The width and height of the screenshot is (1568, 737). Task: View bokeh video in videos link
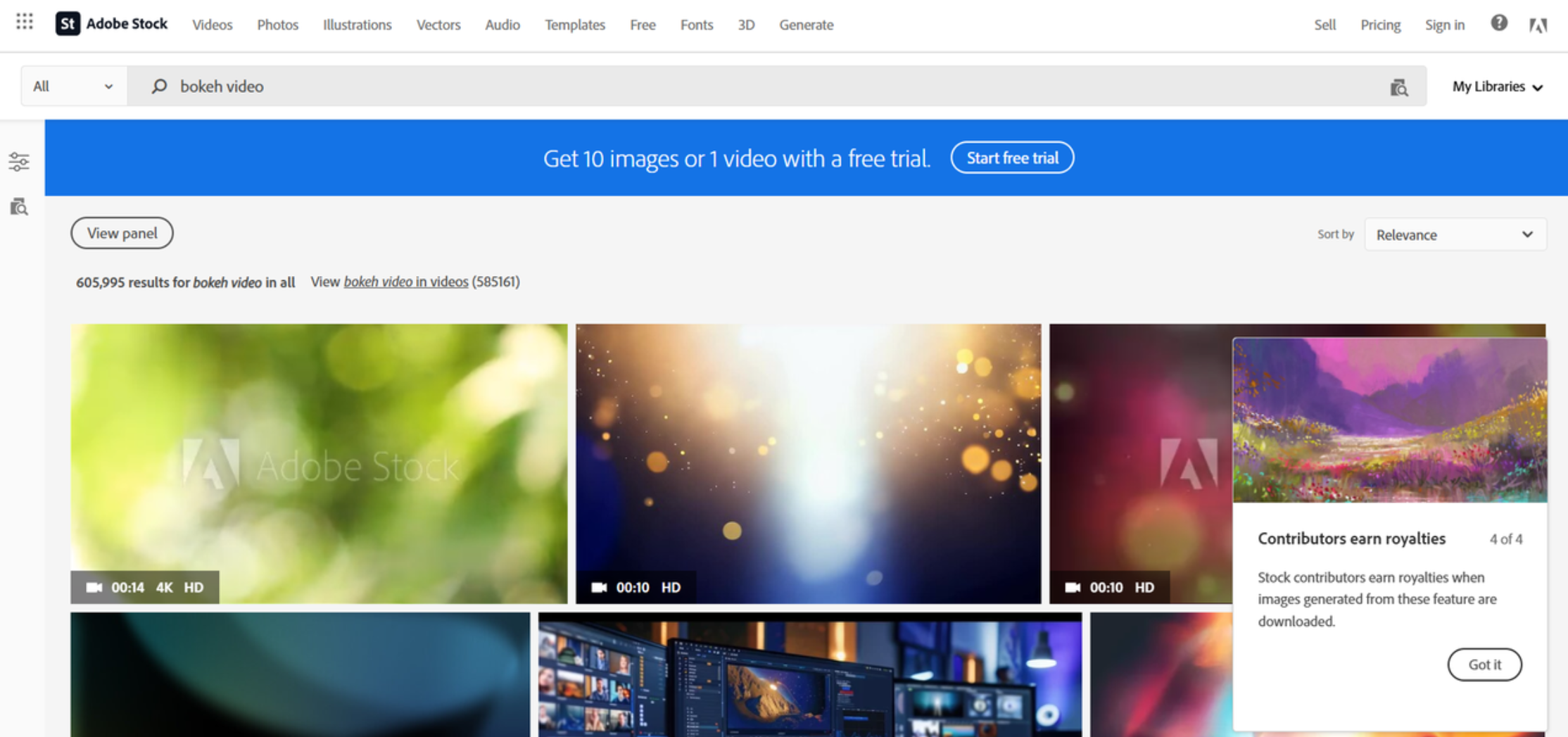click(405, 282)
